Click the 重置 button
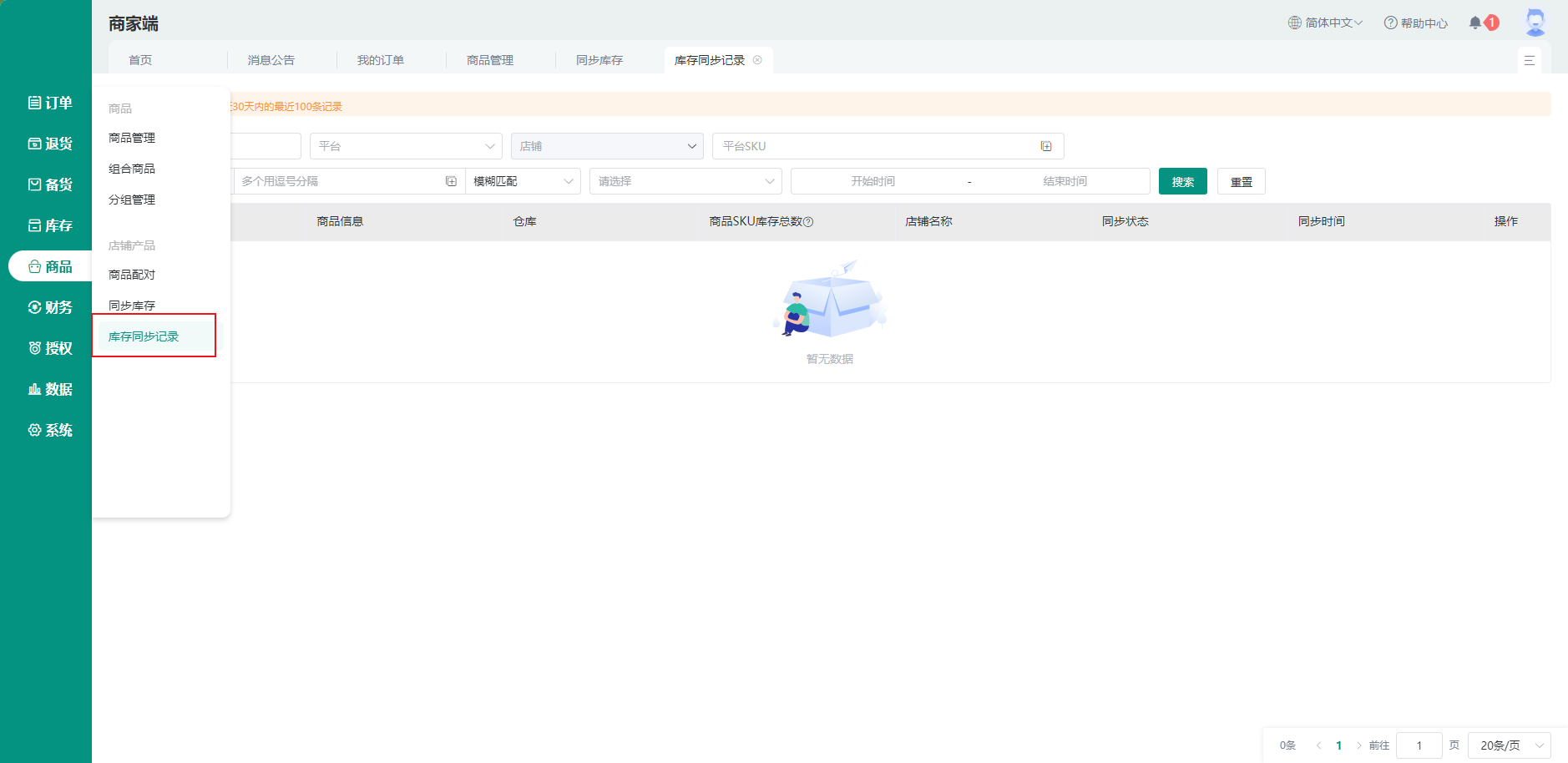 1241,181
